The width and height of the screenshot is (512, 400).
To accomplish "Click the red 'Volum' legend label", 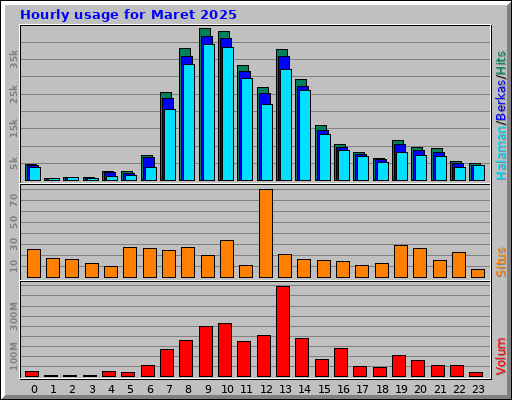I will point(501,357).
